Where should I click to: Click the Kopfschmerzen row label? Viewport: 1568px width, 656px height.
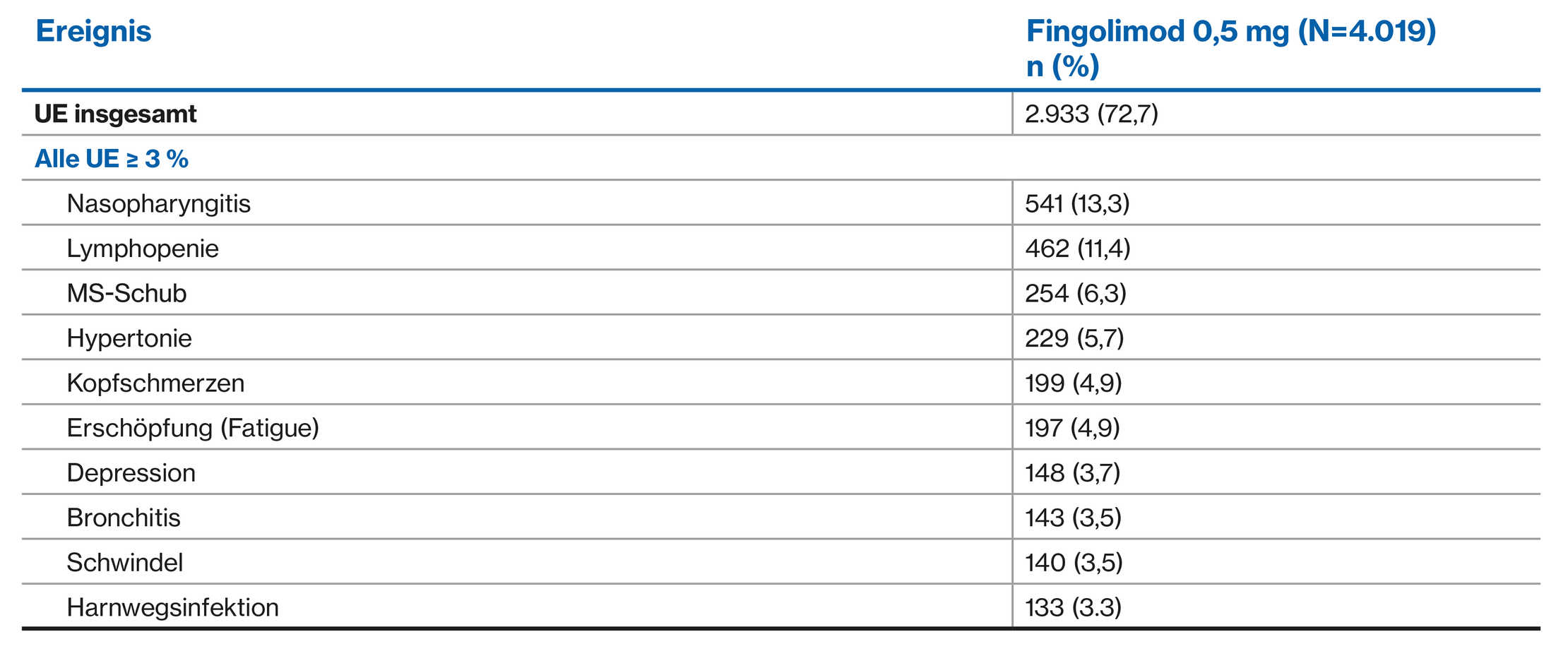(155, 383)
